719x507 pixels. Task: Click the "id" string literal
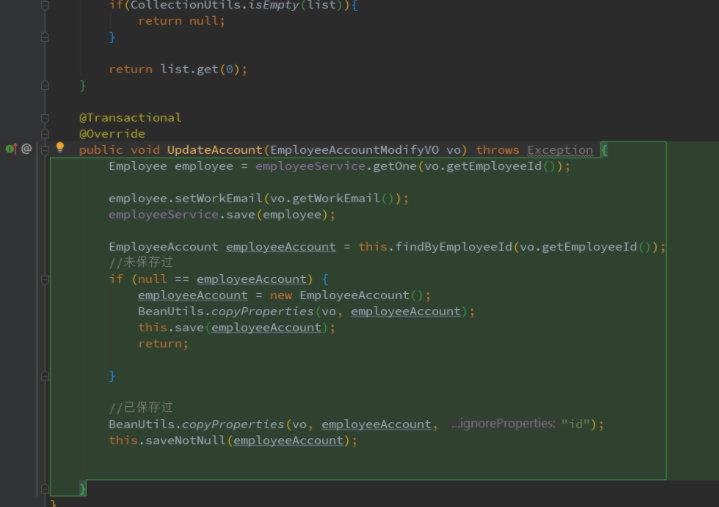click(x=575, y=424)
